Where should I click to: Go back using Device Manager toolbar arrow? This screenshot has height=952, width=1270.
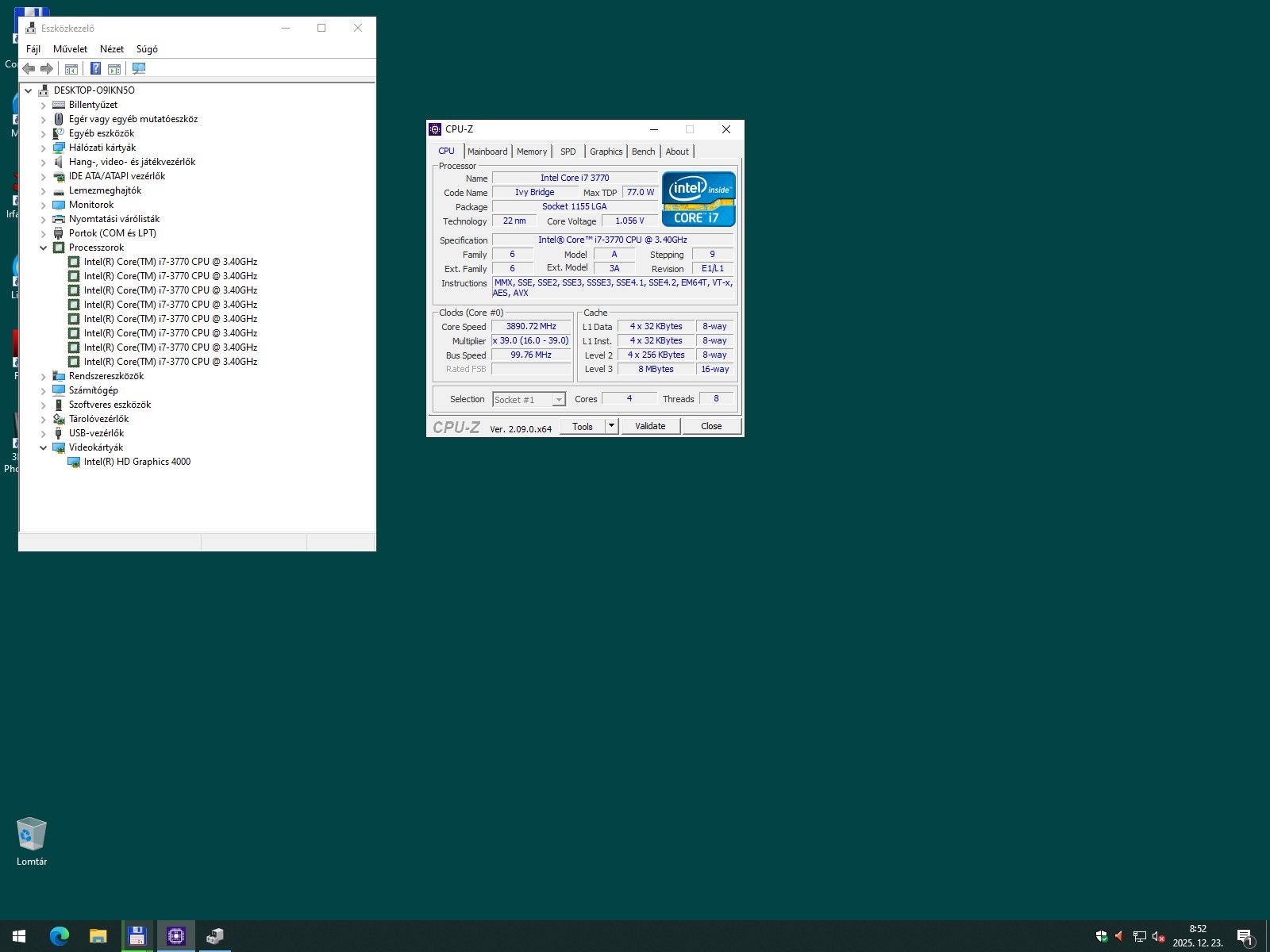tap(29, 69)
